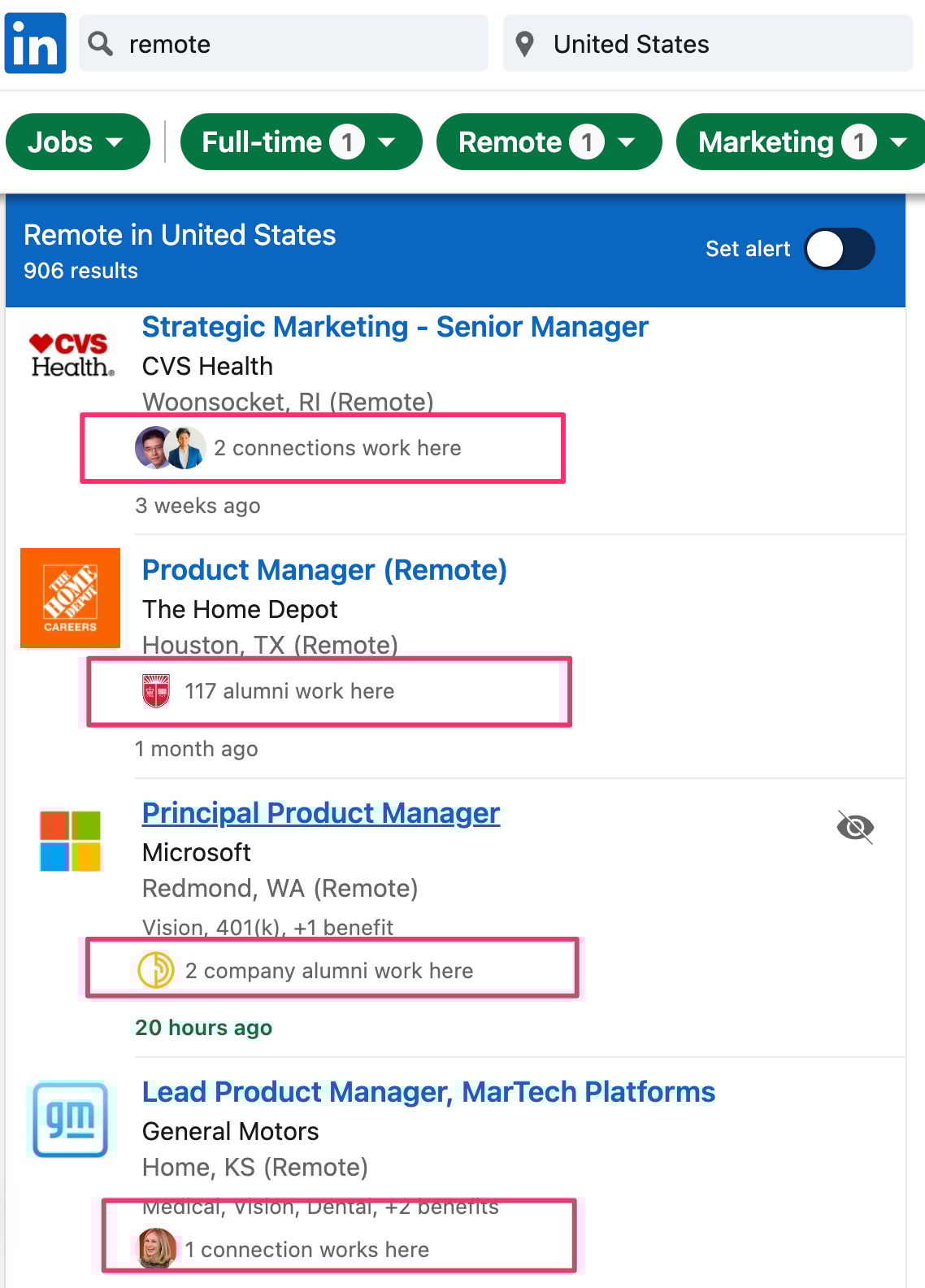Image resolution: width=925 pixels, height=1288 pixels.
Task: Click "20 hours ago" posting time
Action: click(x=203, y=1028)
